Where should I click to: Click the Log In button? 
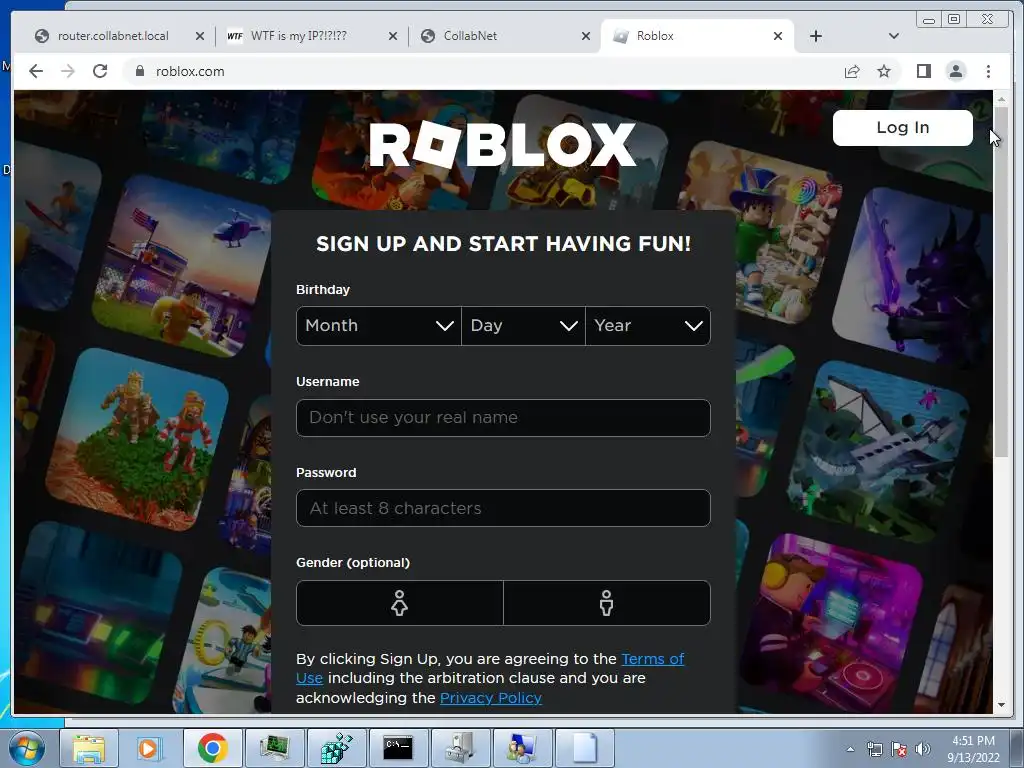click(903, 127)
